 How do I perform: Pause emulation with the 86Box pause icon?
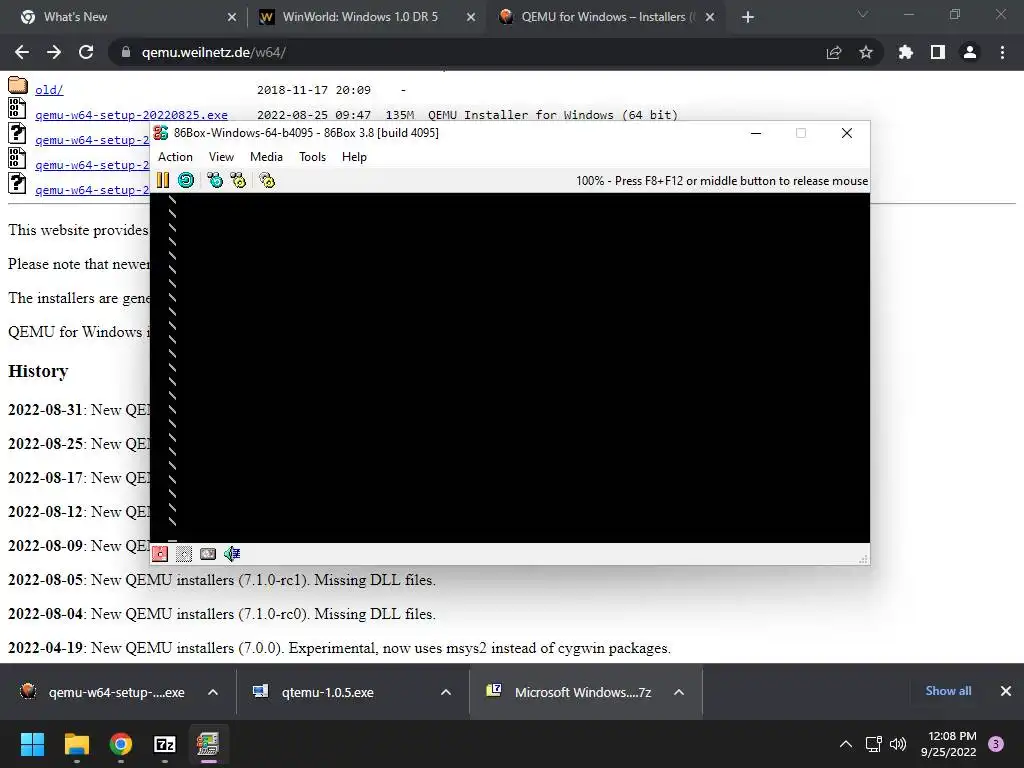tap(163, 180)
